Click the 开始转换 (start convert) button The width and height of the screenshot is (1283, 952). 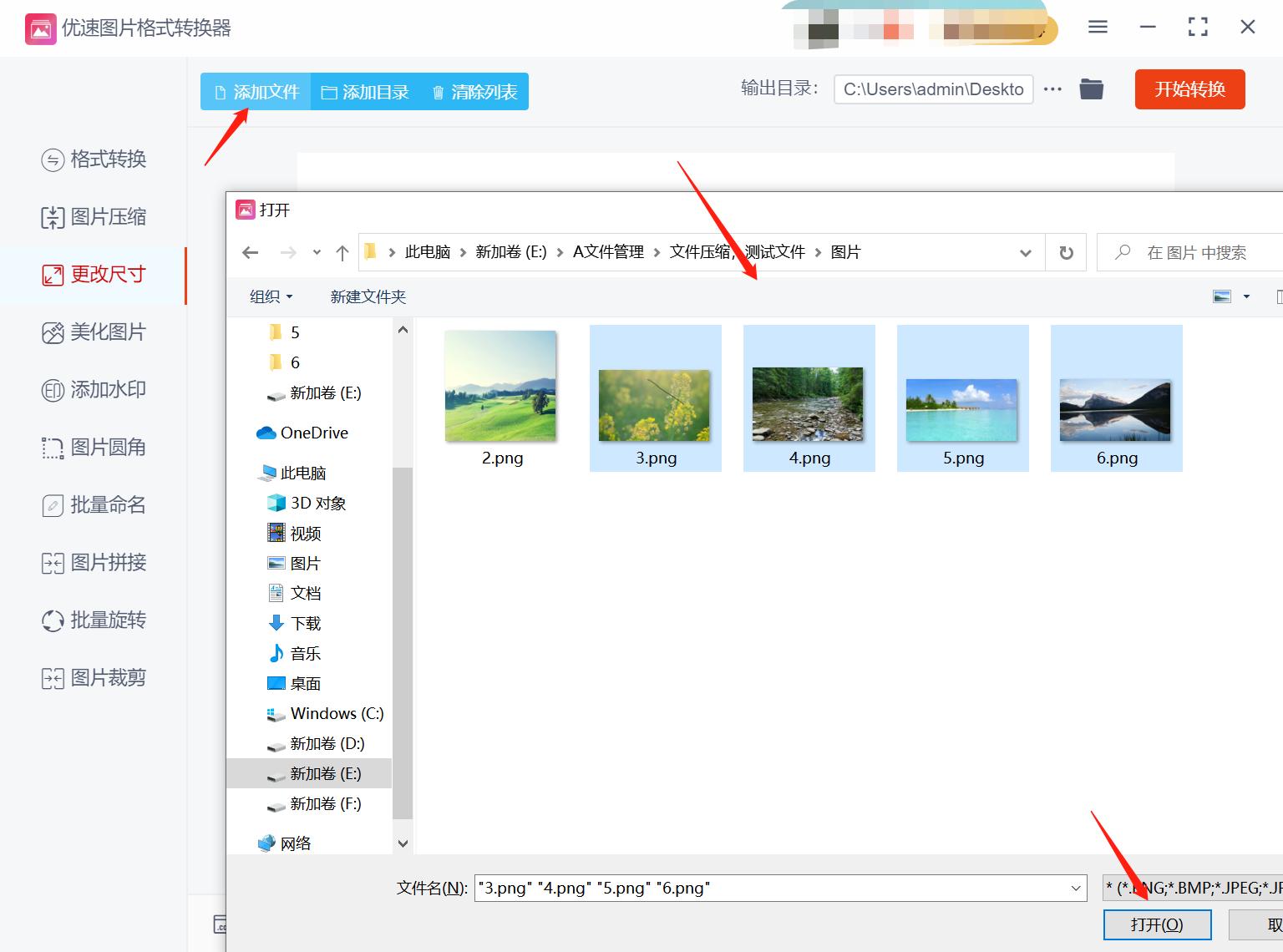(1189, 89)
